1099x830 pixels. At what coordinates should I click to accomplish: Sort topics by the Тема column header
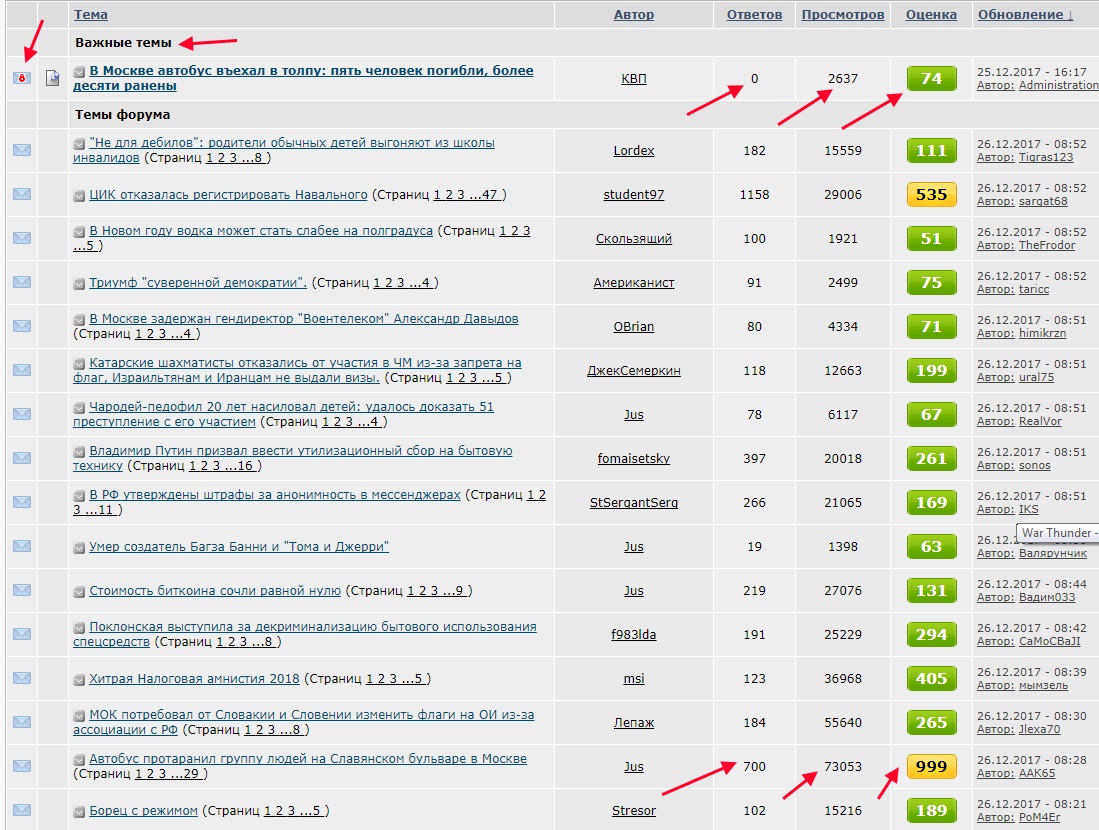pos(91,14)
